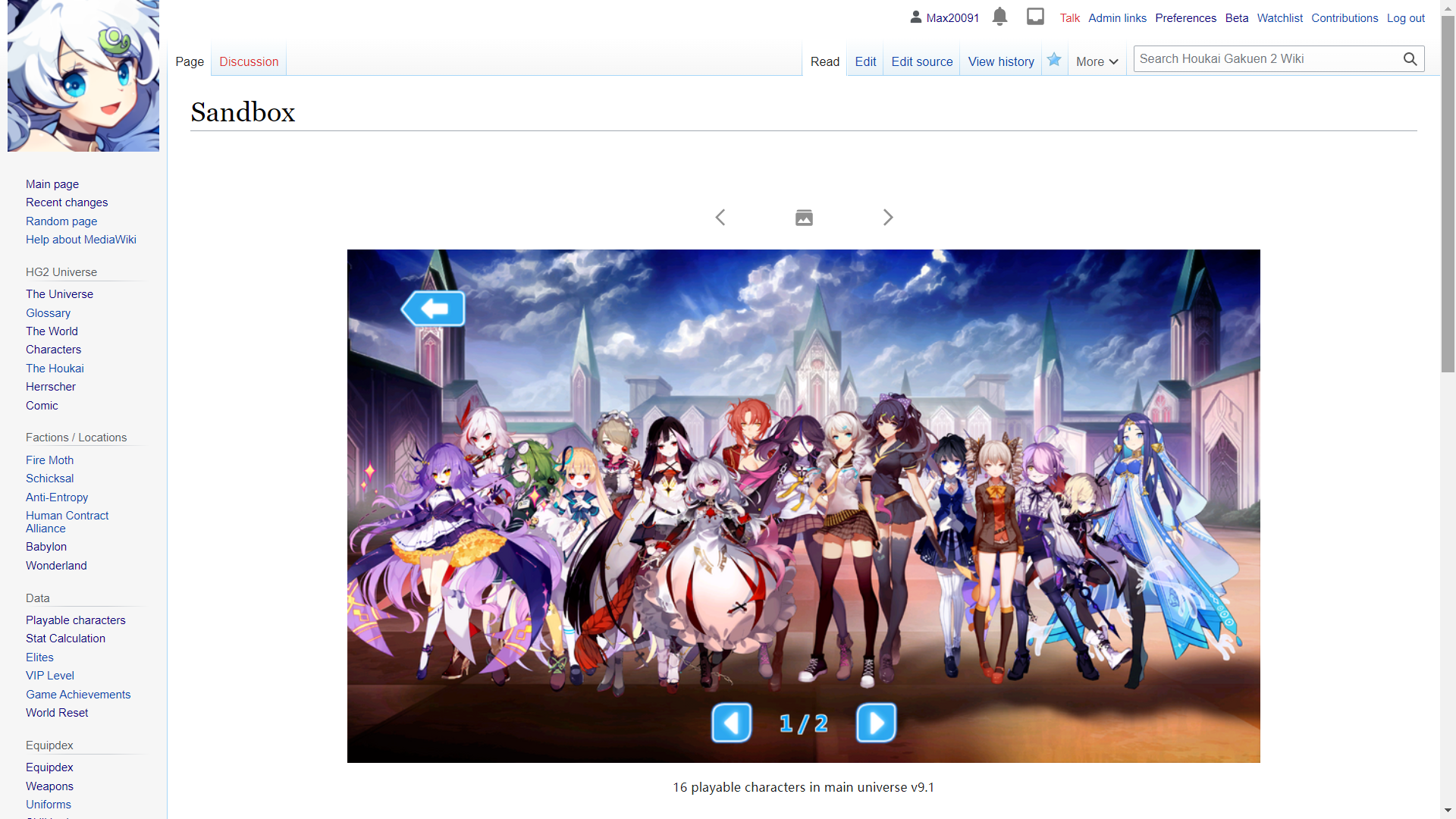Click the page vertical scrollbar

click(x=1448, y=227)
